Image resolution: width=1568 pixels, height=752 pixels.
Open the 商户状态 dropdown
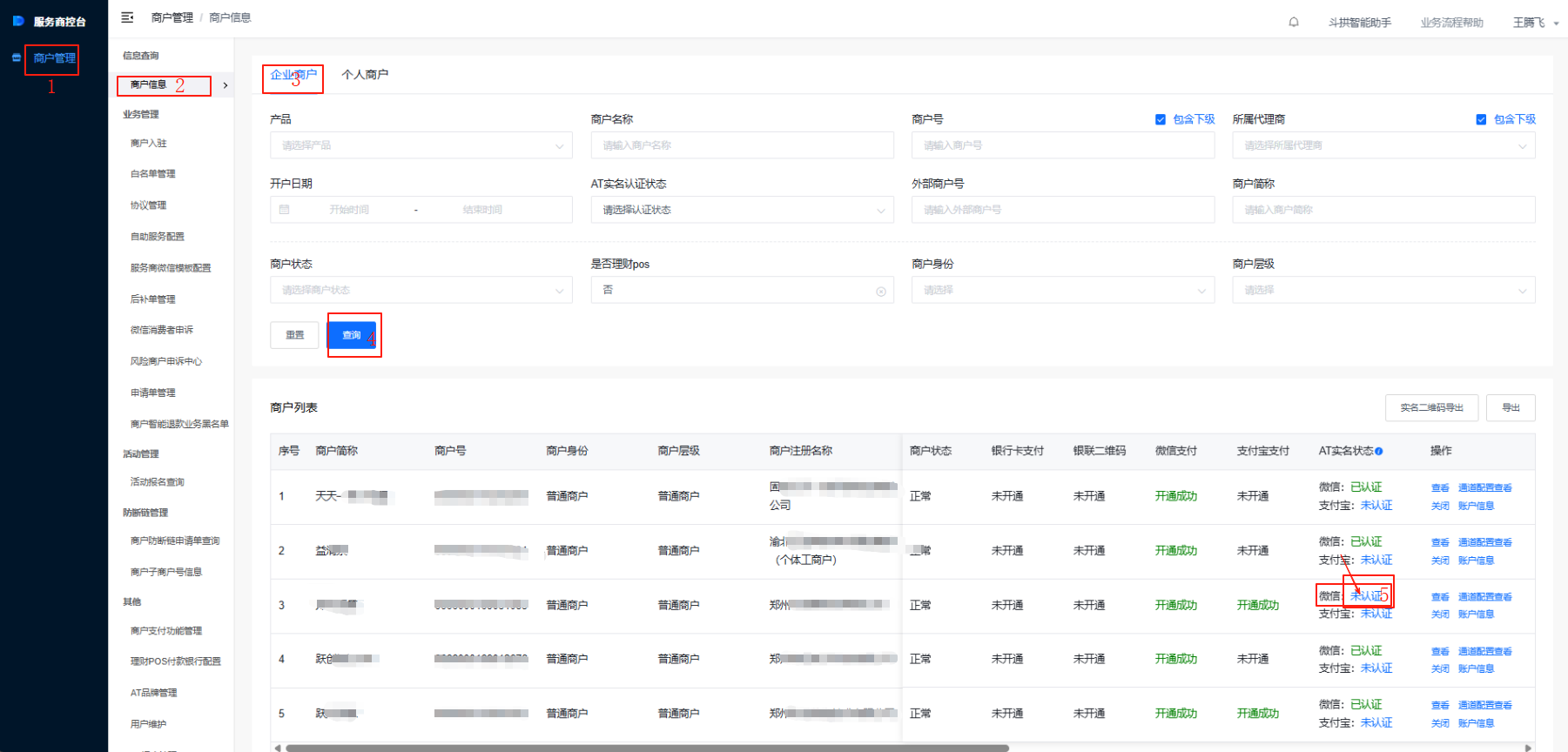click(421, 290)
